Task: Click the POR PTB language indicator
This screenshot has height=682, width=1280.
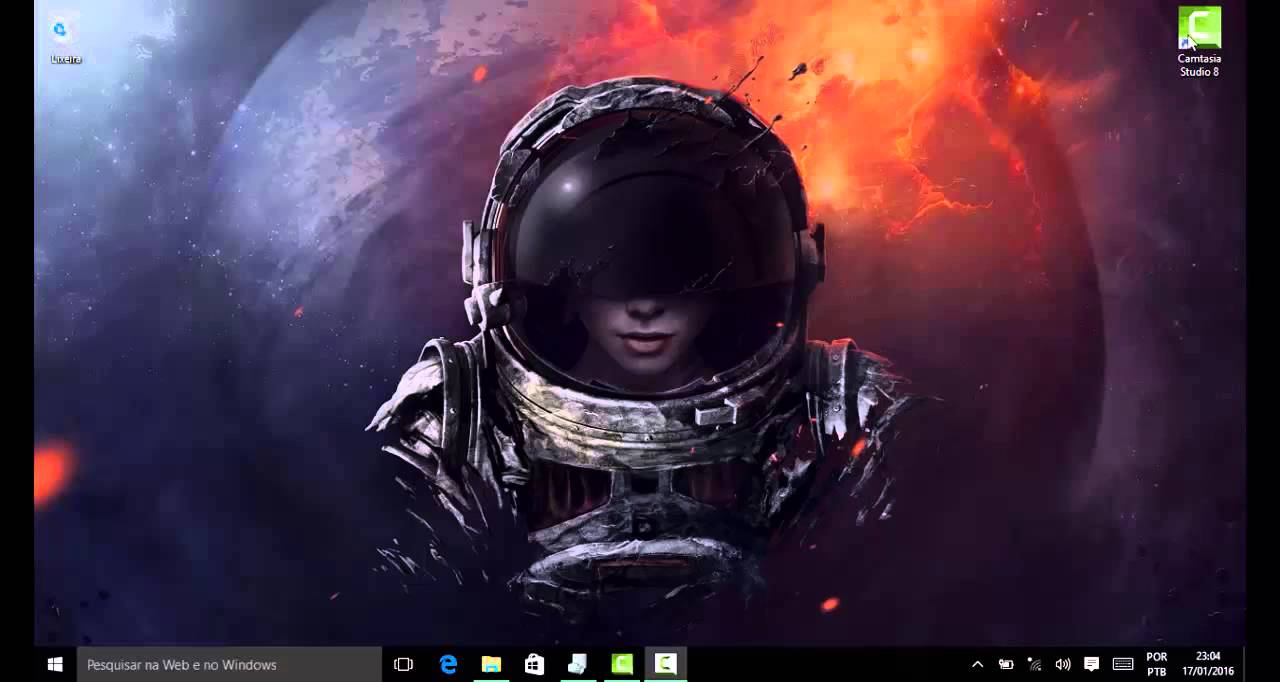Action: (1157, 664)
